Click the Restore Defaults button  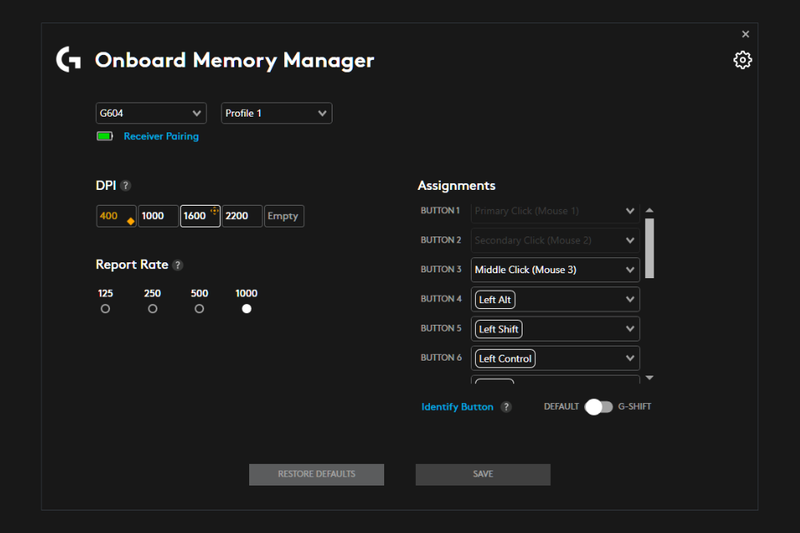(x=316, y=474)
